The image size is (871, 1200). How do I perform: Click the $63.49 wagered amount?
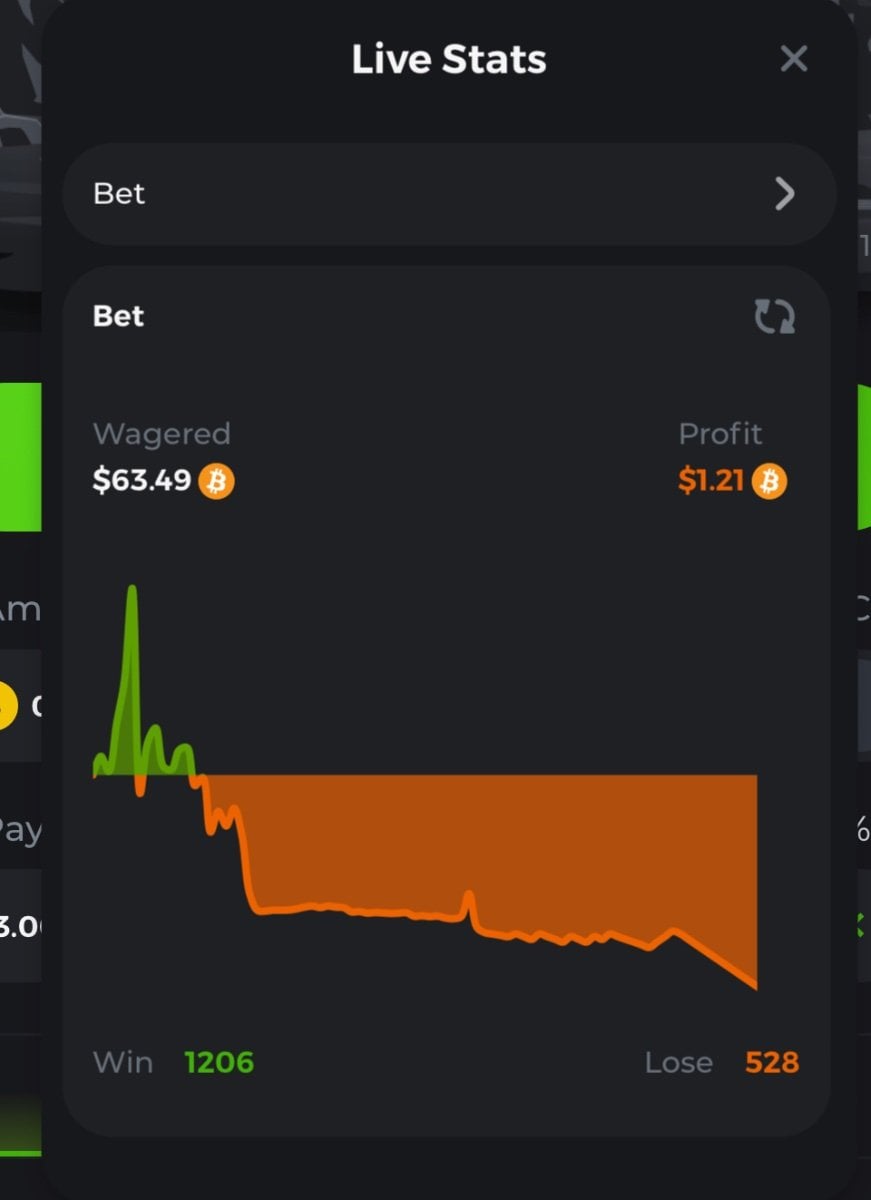pyautogui.click(x=142, y=481)
